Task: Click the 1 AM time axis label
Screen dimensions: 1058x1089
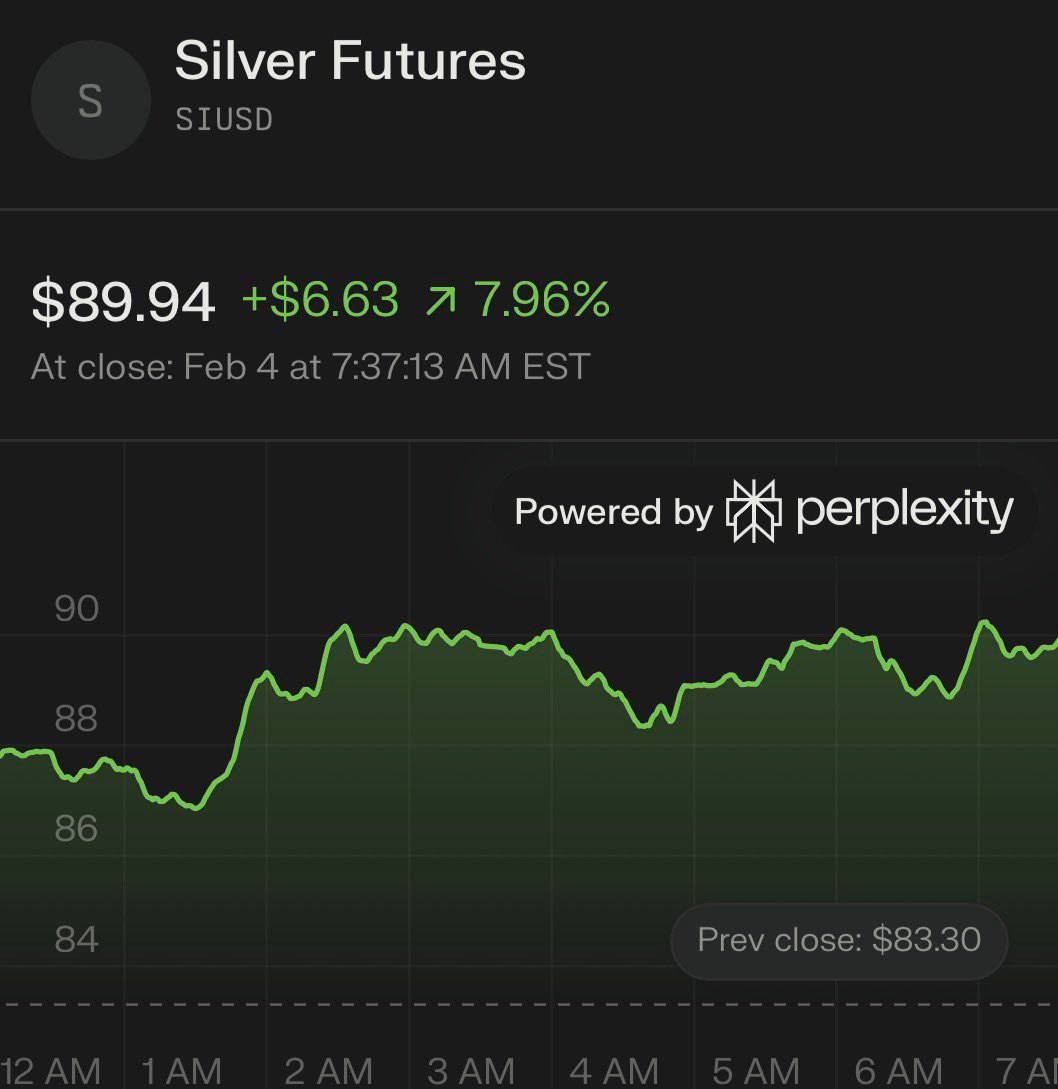Action: tap(181, 1071)
